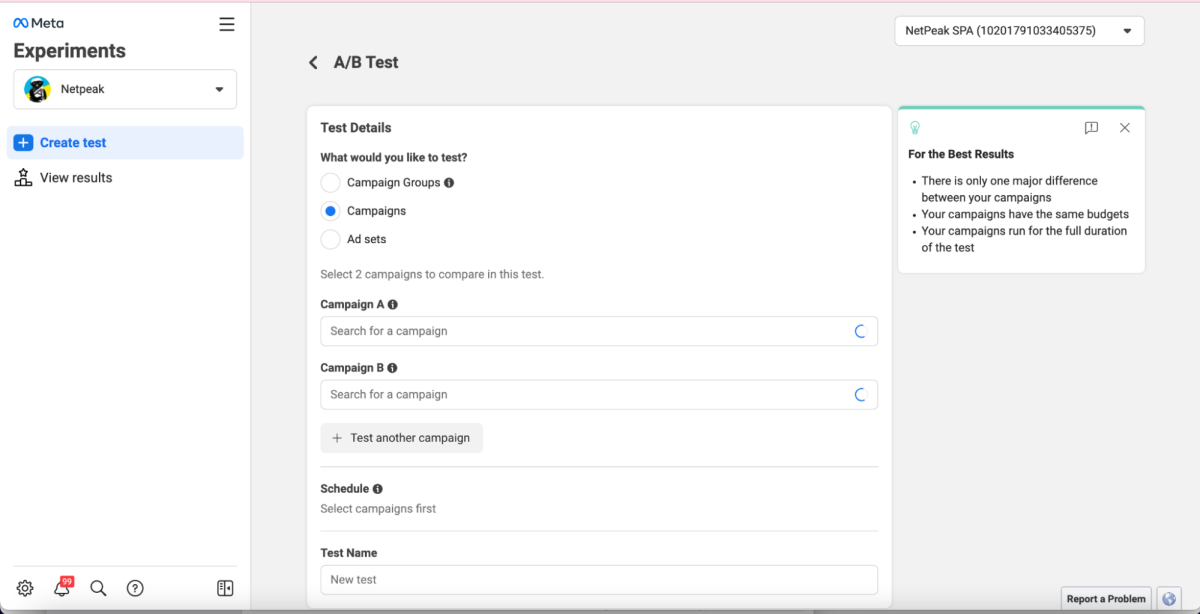Click Test another campaign button
This screenshot has height=614, width=1200.
pyautogui.click(x=401, y=438)
